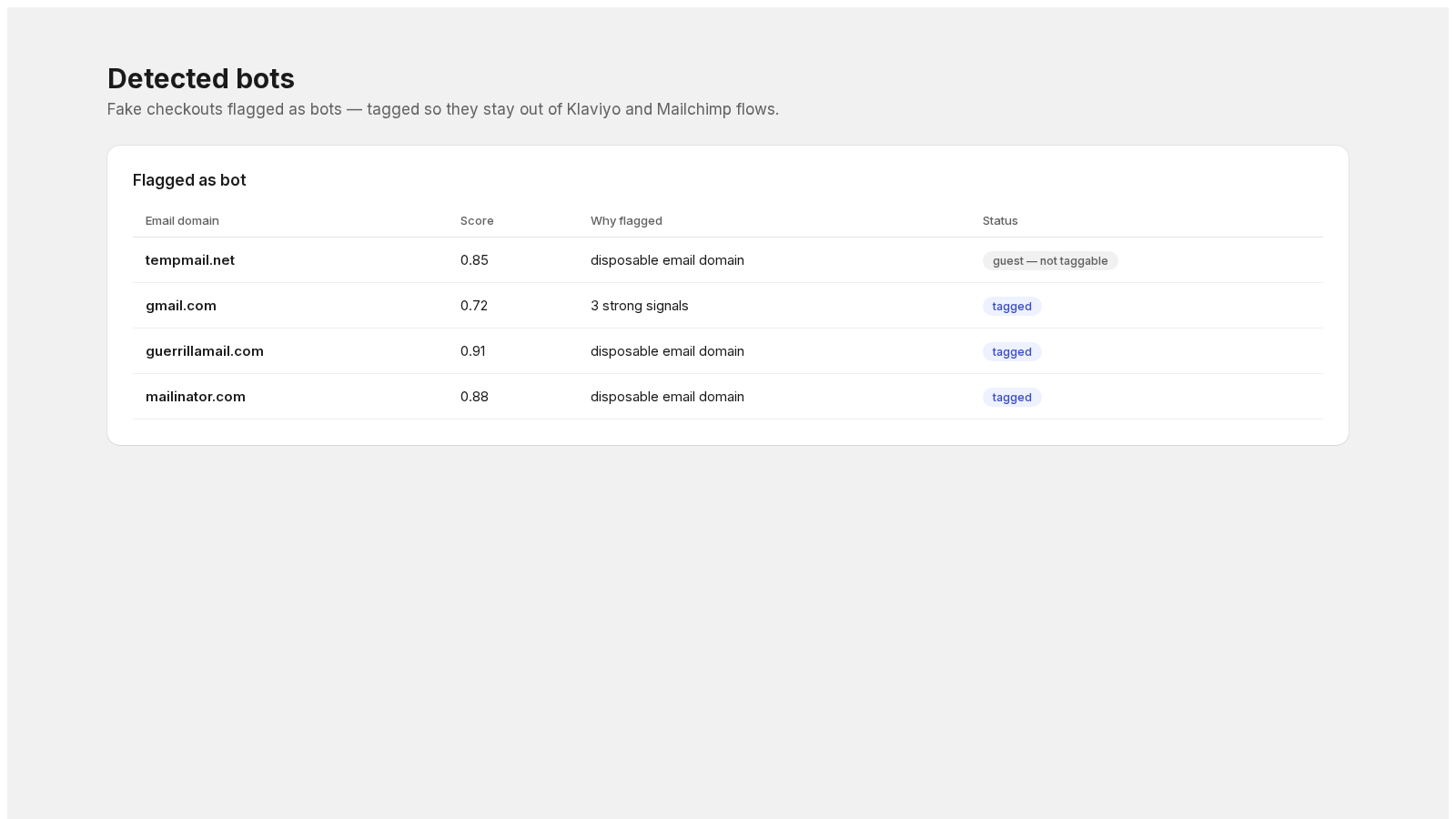This screenshot has height=819, width=1456.
Task: Select the mailinator.com domain cell
Action: point(196,397)
